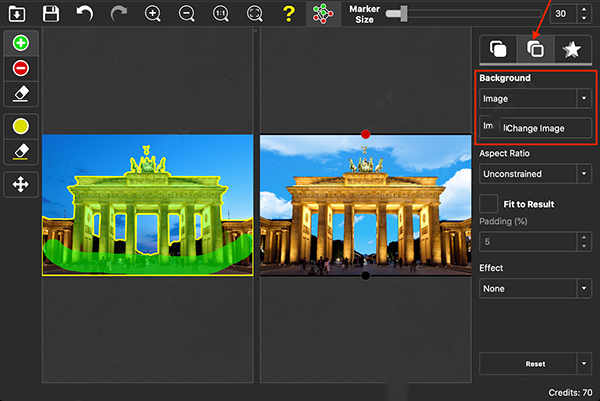Pick the marker eraser tool

(x=21, y=94)
